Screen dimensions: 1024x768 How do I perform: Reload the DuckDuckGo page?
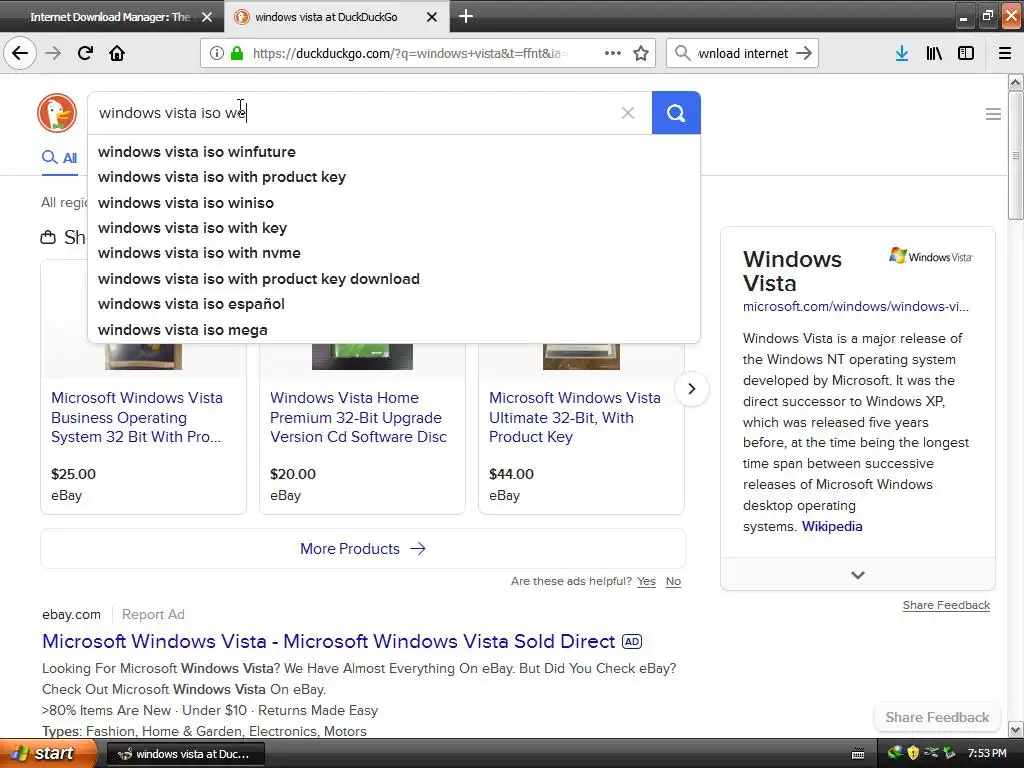coord(85,53)
